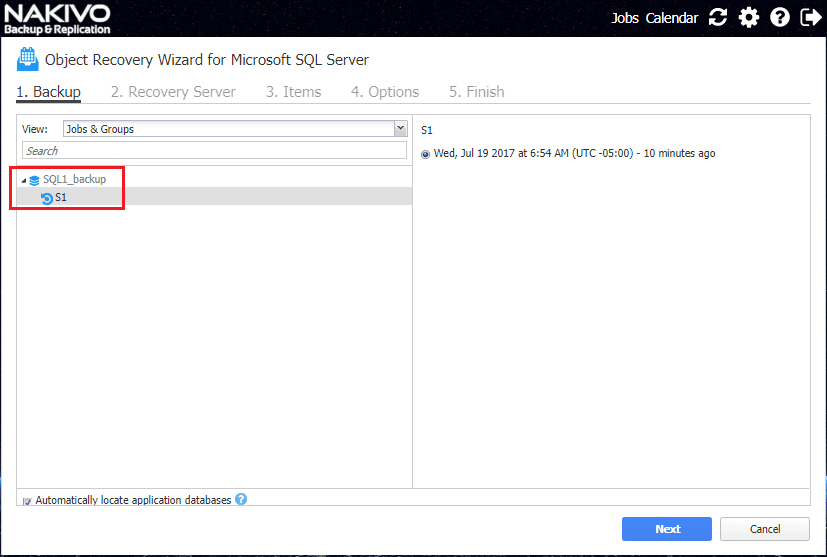Screen dimensions: 827x557
Task: Click the Next button
Action: (x=667, y=529)
